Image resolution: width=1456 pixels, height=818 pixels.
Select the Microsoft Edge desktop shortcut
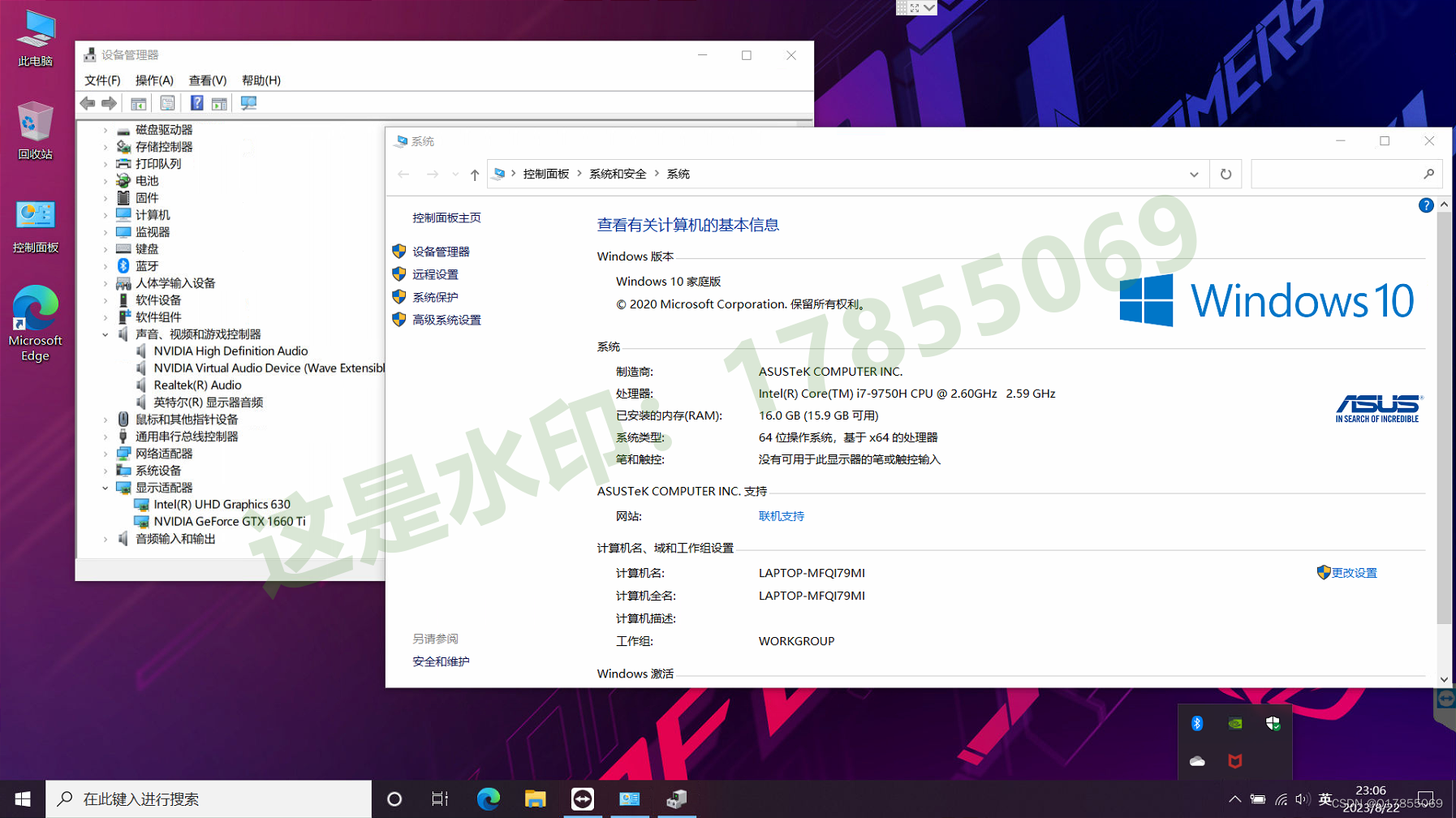pyautogui.click(x=36, y=323)
